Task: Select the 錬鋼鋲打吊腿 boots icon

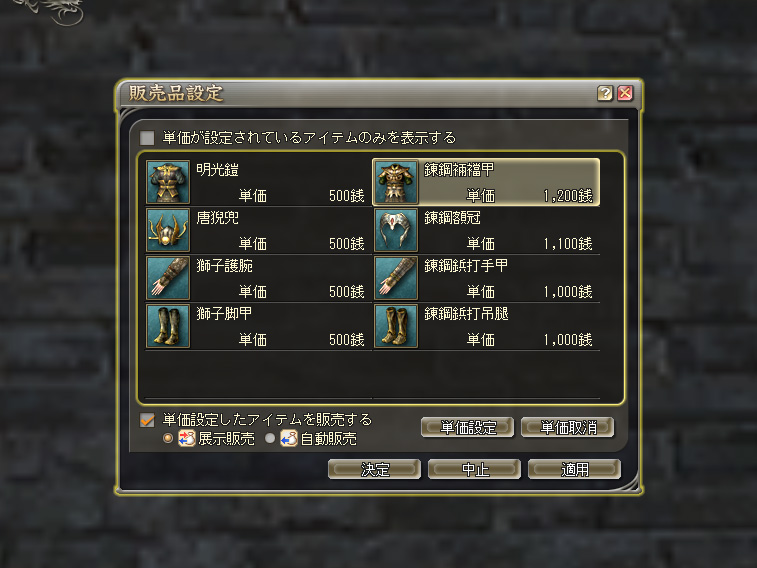Action: coord(396,326)
